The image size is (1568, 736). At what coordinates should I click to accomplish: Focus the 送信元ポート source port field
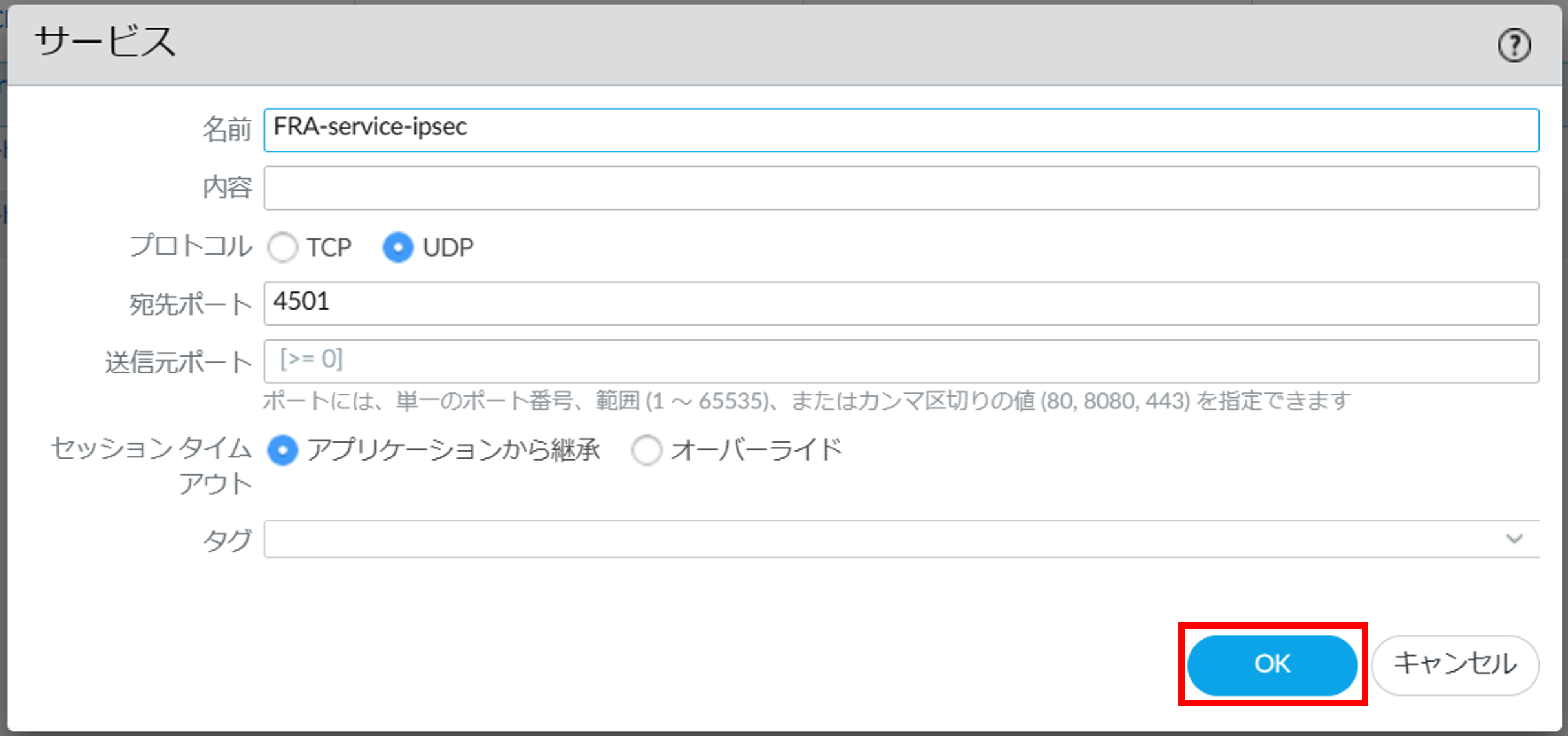tap(901, 361)
